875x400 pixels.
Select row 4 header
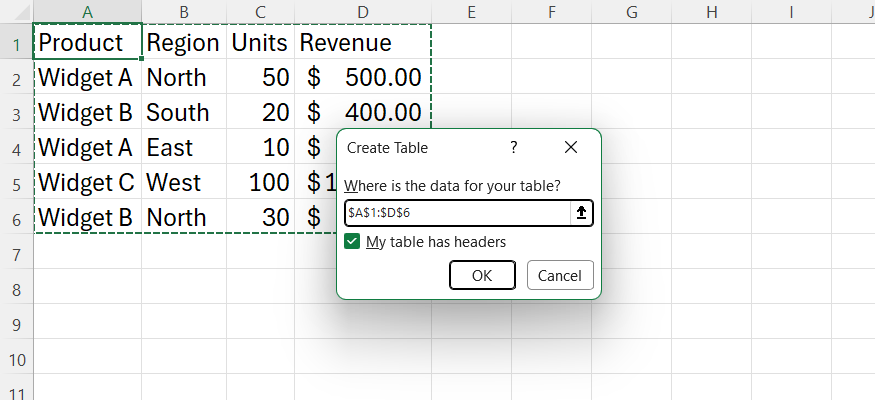[x=17, y=148]
